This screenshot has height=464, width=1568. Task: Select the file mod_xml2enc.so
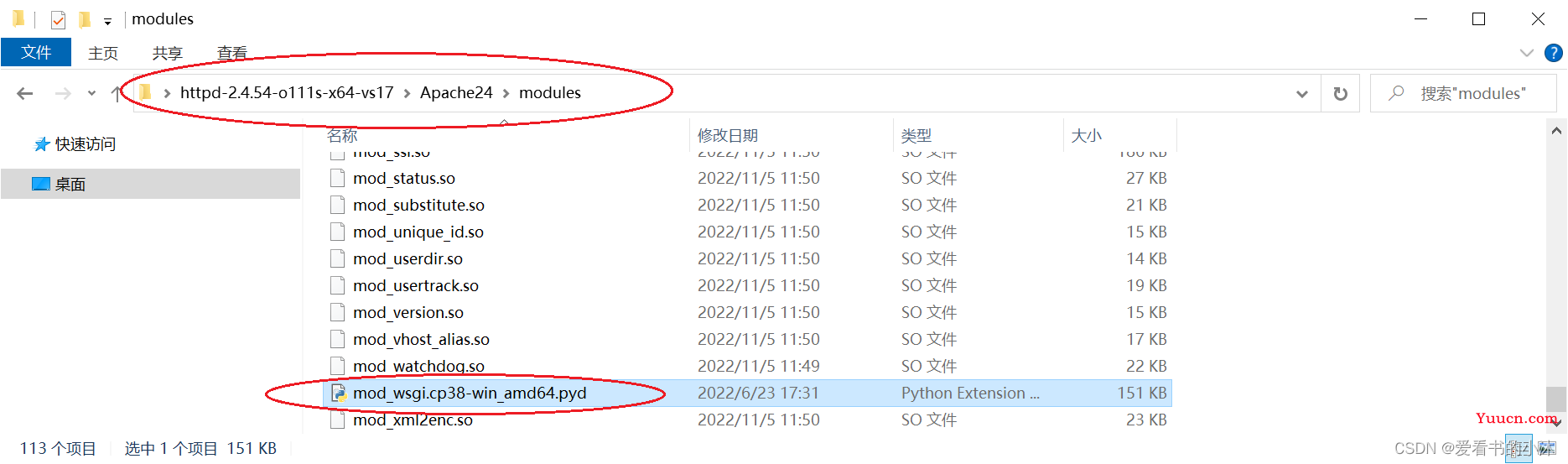413,420
